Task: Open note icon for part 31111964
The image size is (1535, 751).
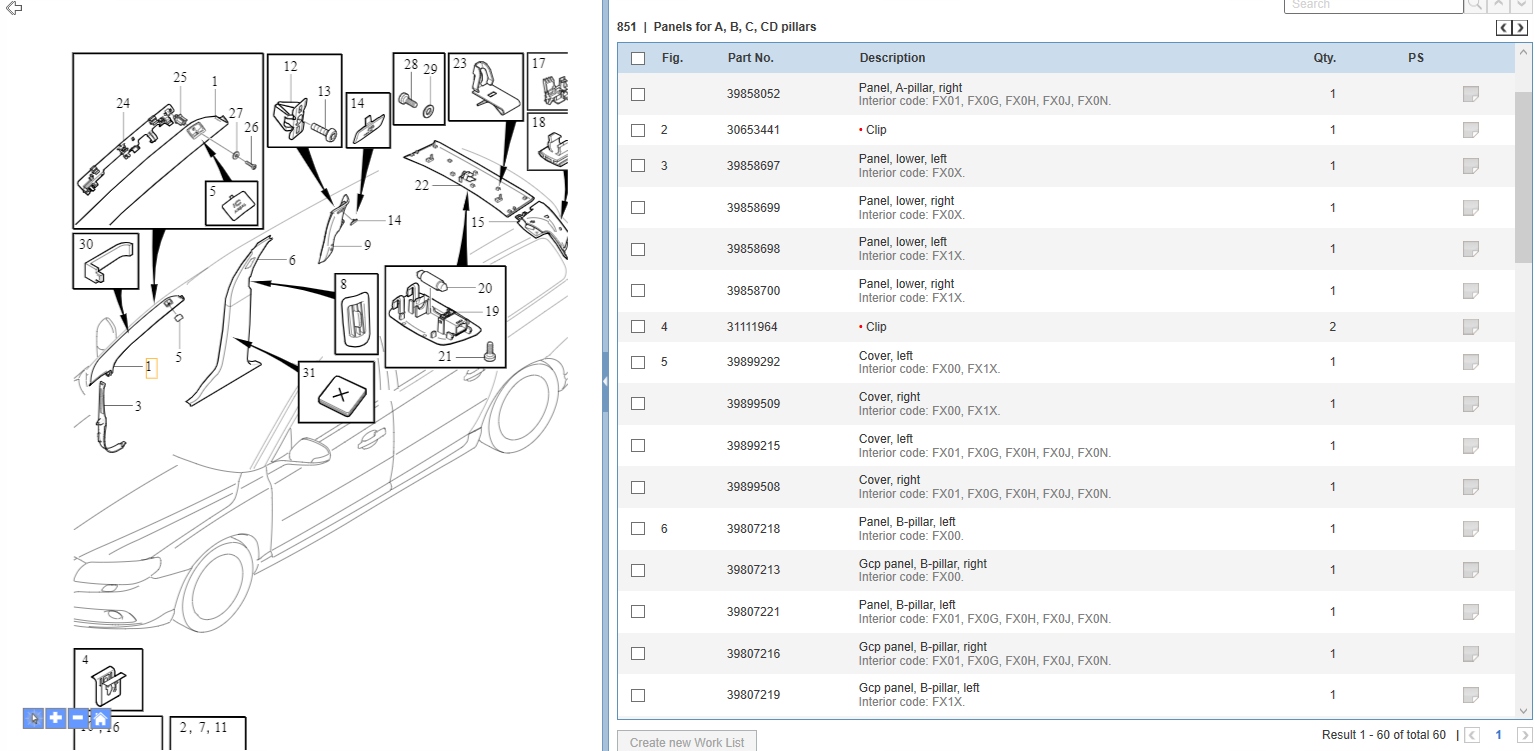Action: 1470,327
